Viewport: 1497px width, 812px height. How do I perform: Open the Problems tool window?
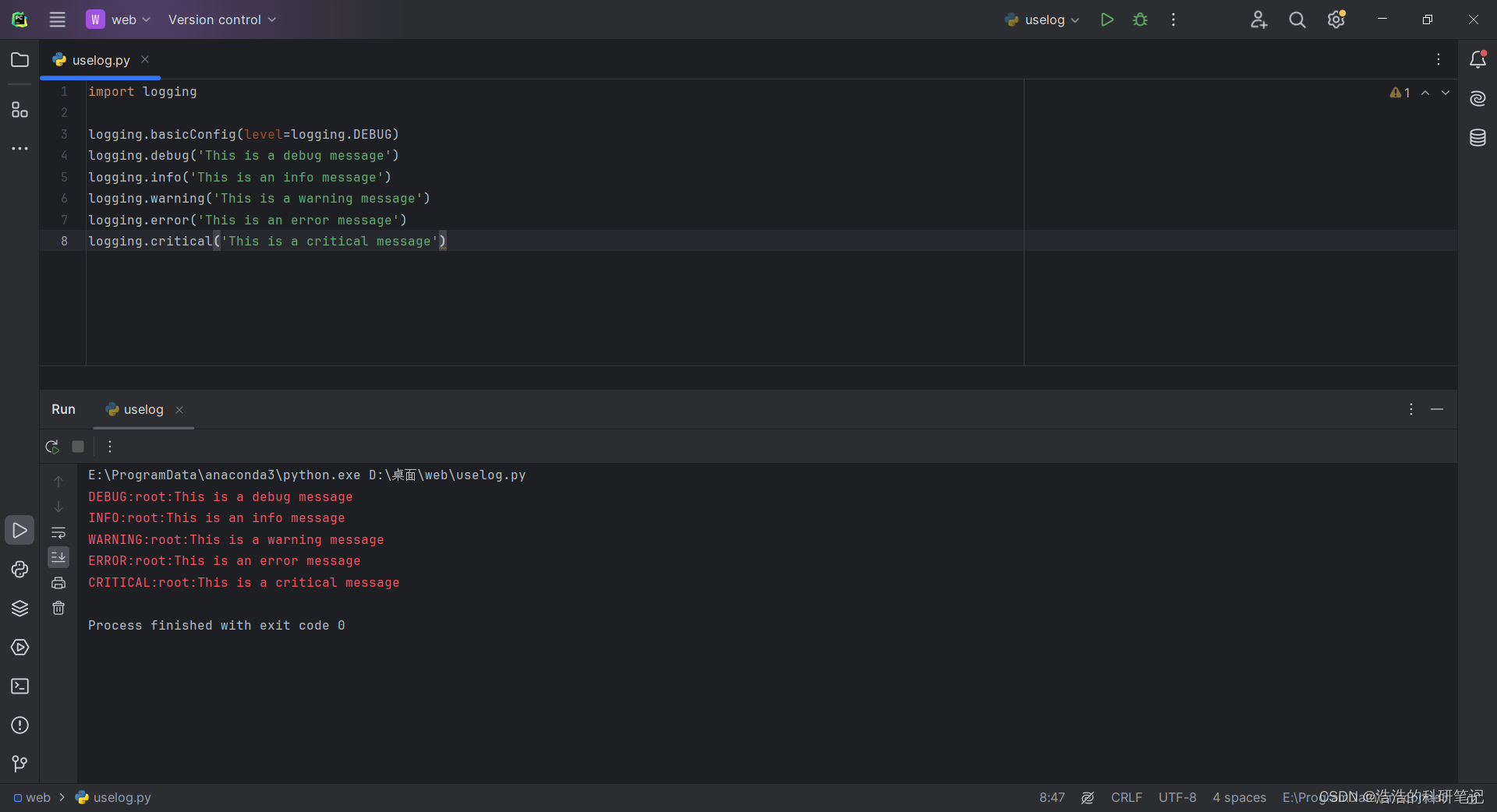click(x=19, y=726)
